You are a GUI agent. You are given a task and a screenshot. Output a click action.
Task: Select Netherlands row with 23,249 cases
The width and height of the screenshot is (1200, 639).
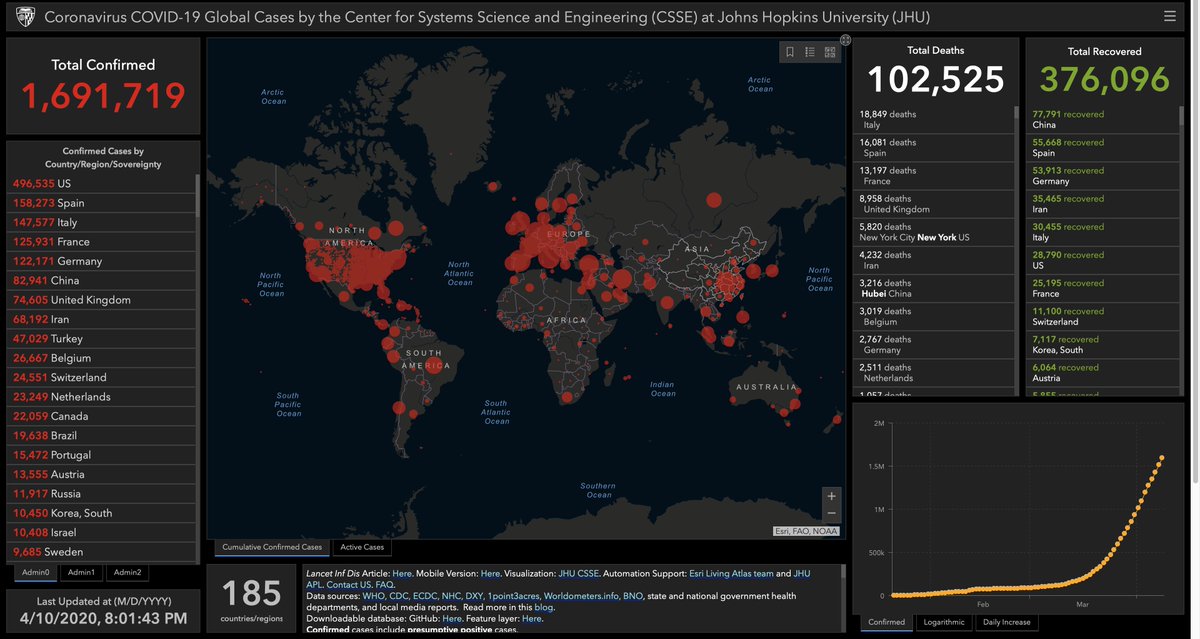(102, 397)
